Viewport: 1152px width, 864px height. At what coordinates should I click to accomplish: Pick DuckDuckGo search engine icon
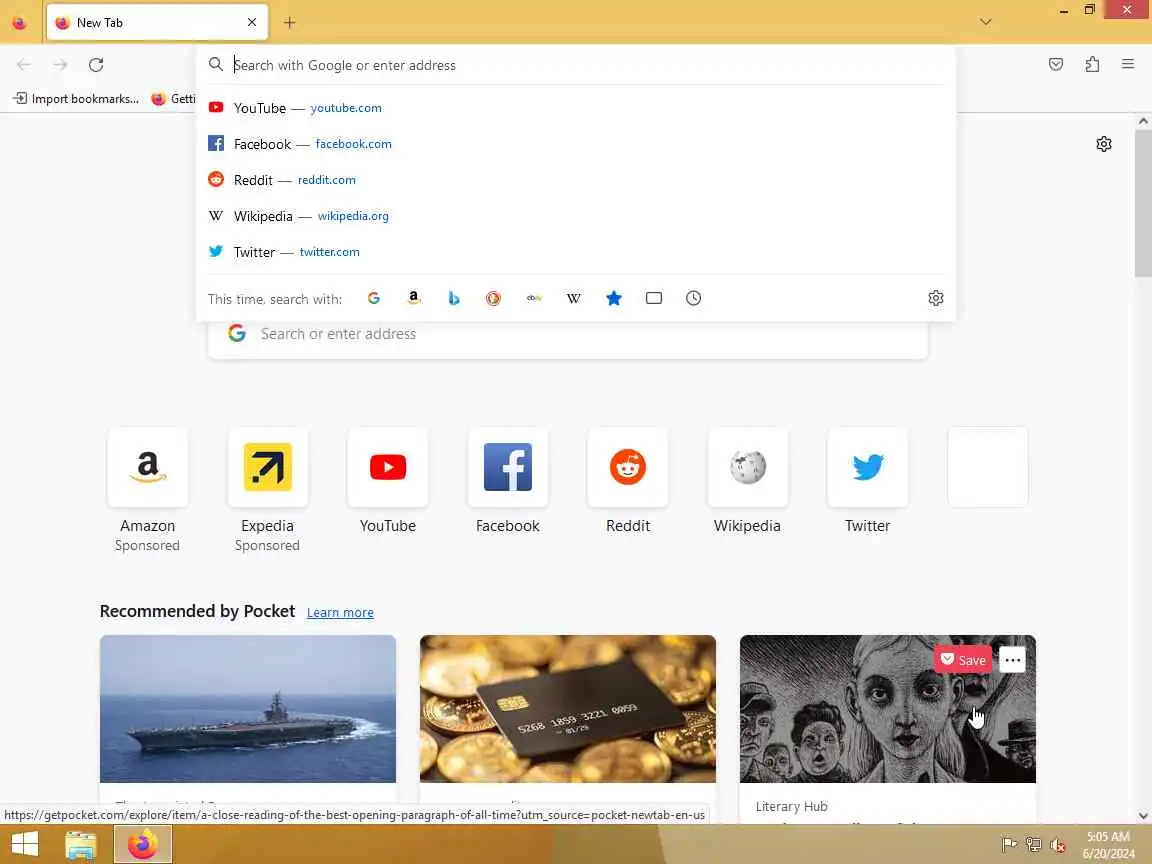[493, 298]
